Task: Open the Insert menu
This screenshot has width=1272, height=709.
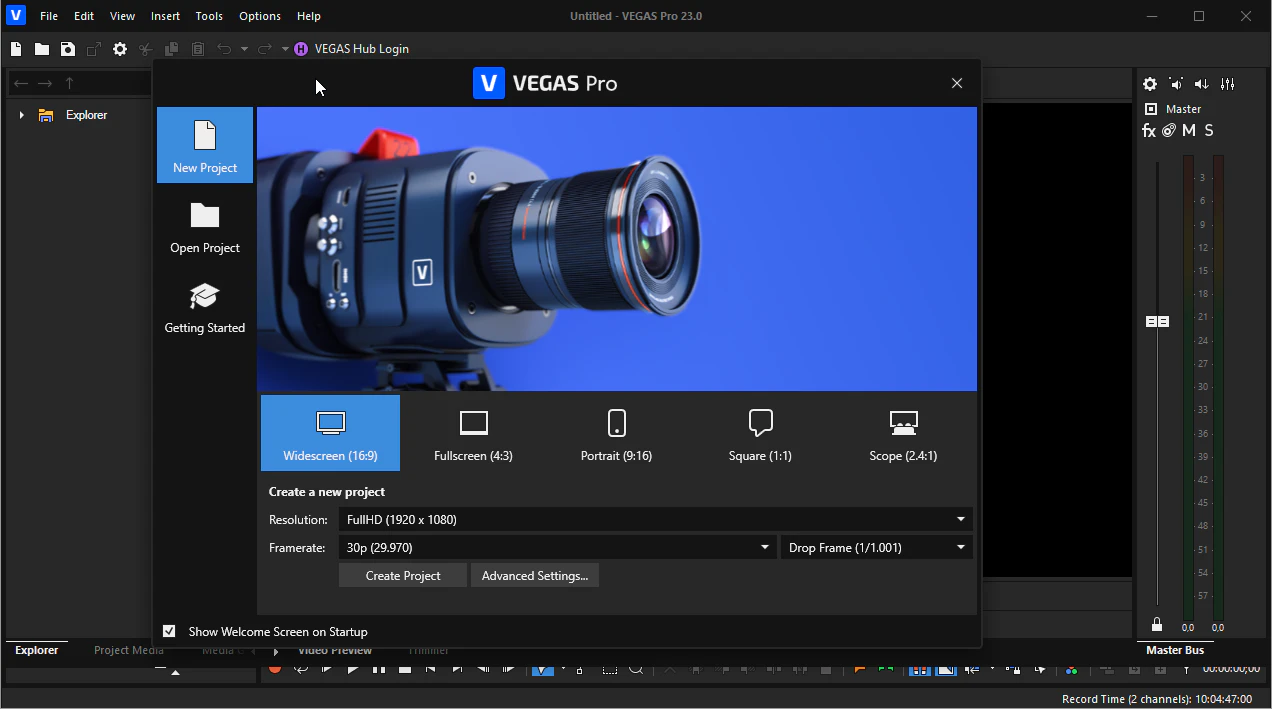Action: [165, 16]
